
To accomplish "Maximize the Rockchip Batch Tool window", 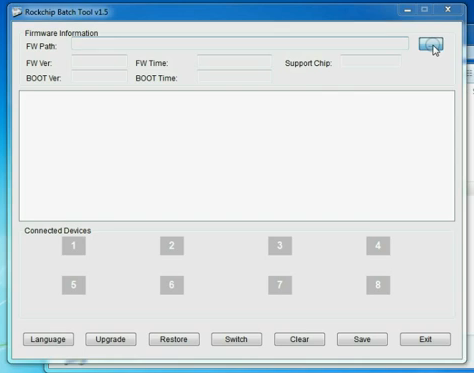I will pos(424,10).
